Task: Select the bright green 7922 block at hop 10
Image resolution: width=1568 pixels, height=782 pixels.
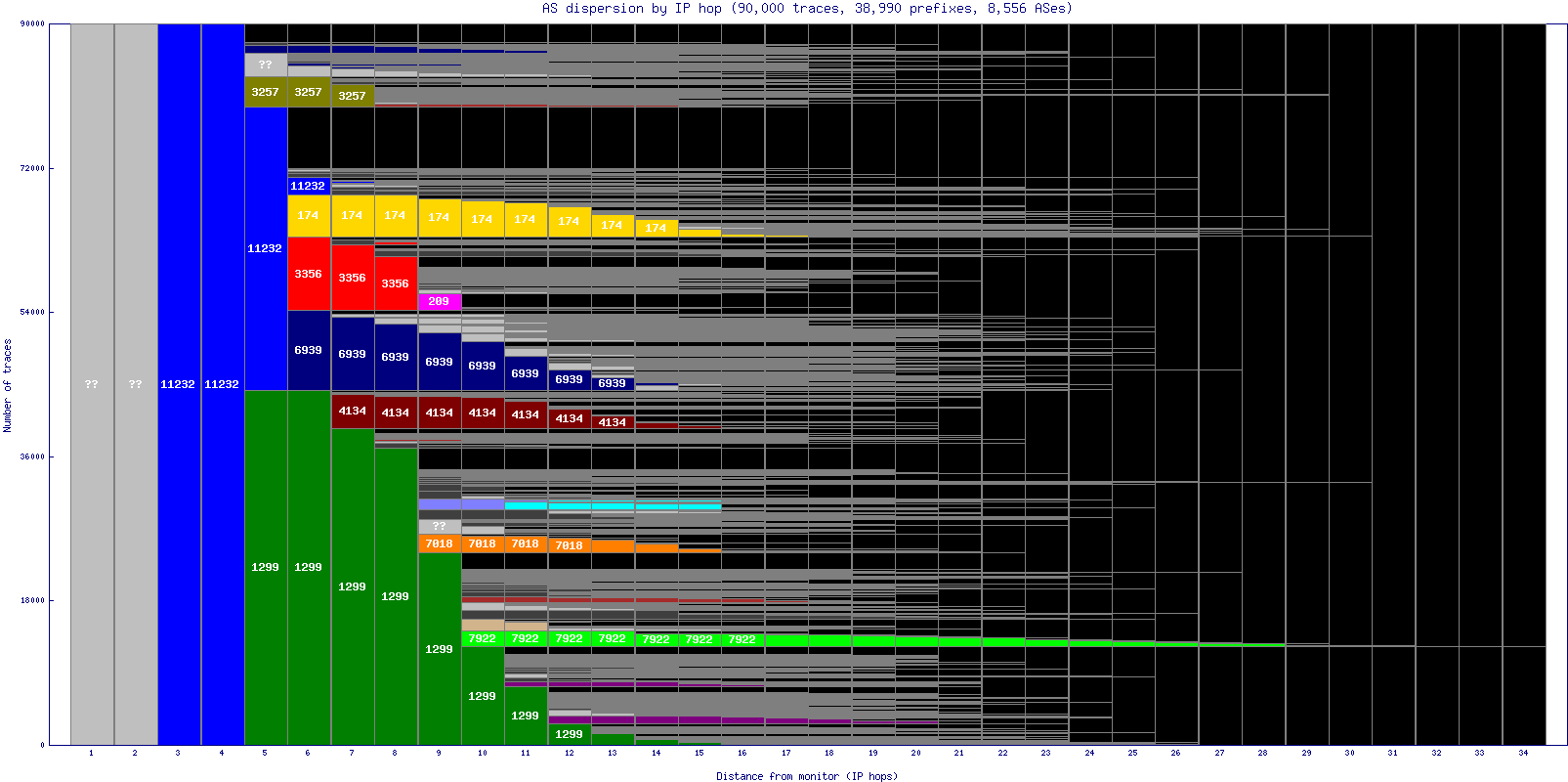Action: (483, 638)
